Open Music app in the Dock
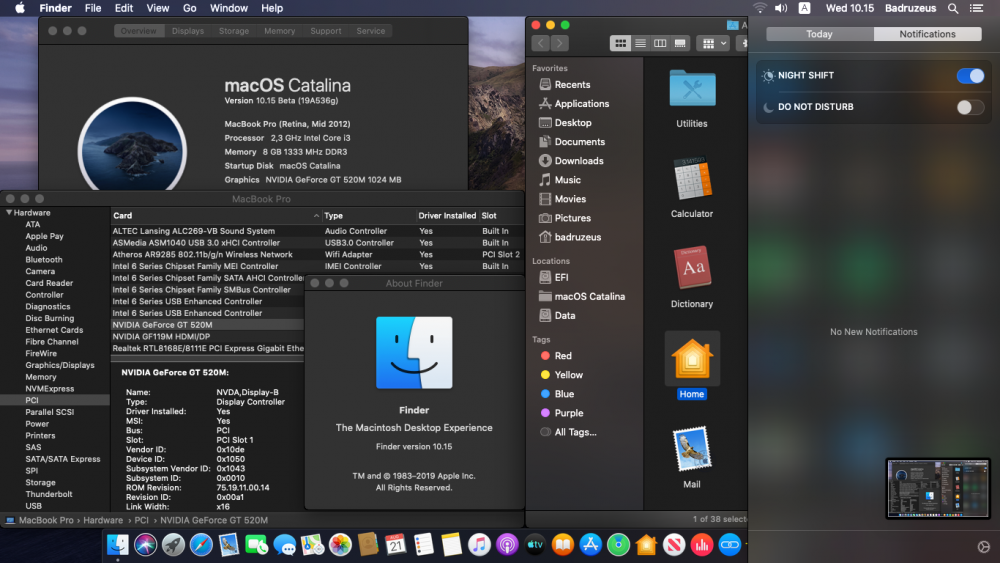 pyautogui.click(x=479, y=545)
